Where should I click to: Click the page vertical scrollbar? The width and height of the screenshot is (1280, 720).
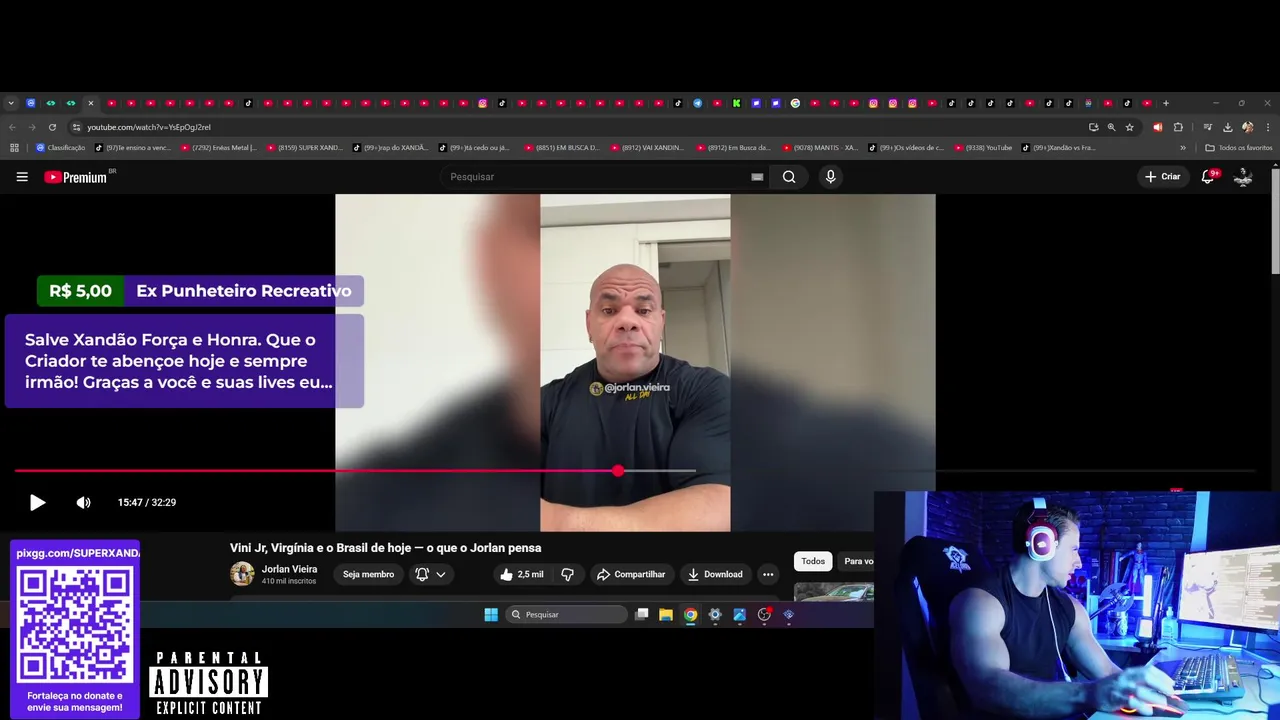(x=1275, y=220)
